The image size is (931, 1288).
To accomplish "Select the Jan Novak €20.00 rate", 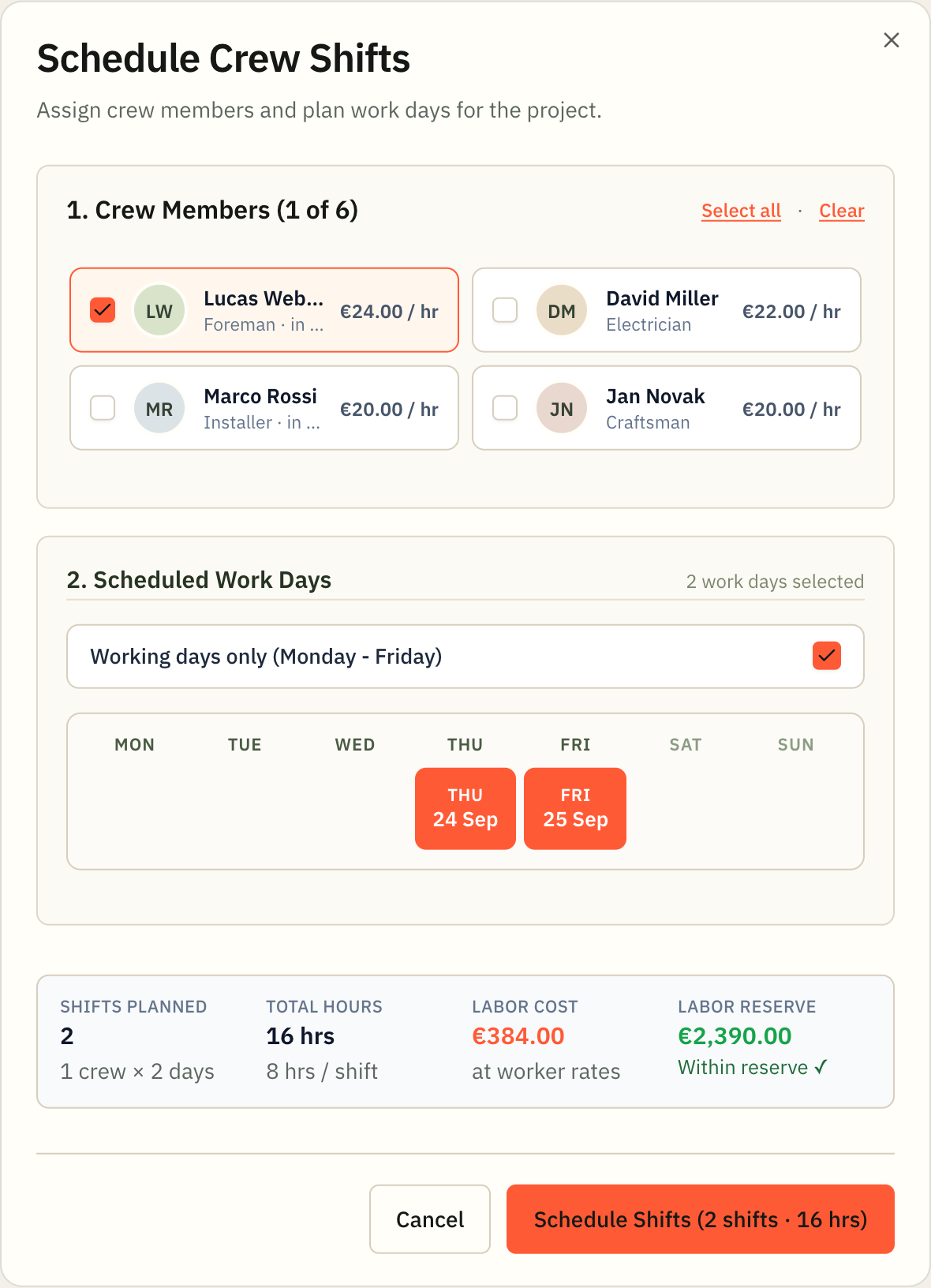I will [791, 409].
